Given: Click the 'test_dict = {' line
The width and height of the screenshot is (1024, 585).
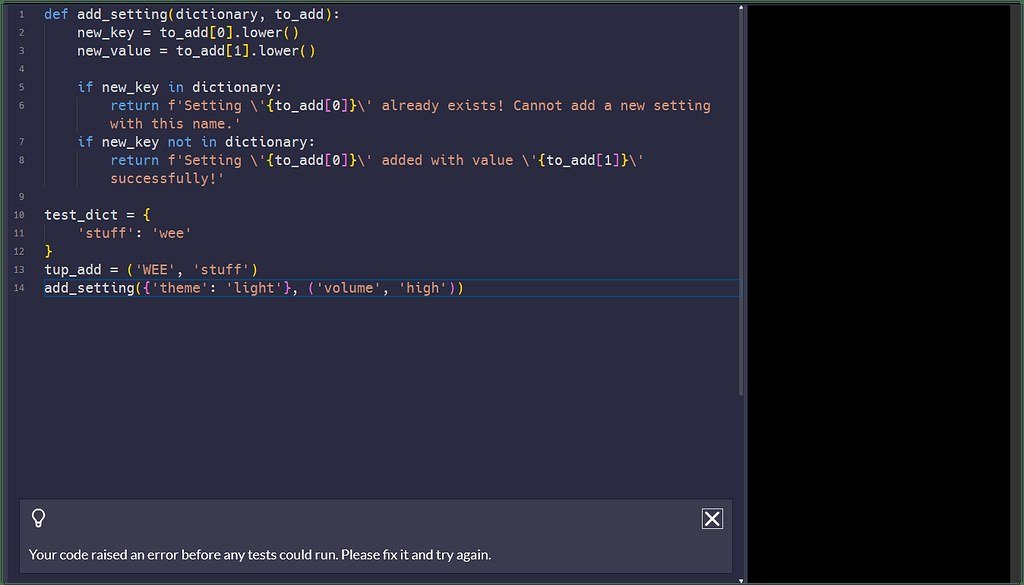Looking at the screenshot, I should click(97, 215).
